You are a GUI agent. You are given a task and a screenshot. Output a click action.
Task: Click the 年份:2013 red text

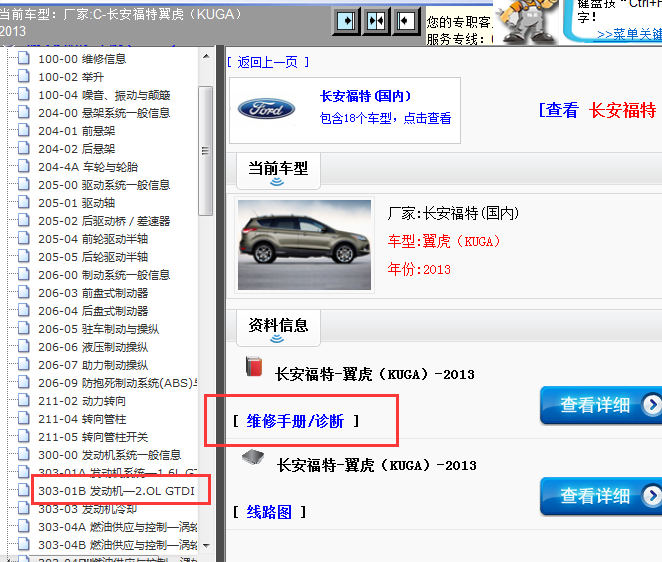click(419, 269)
